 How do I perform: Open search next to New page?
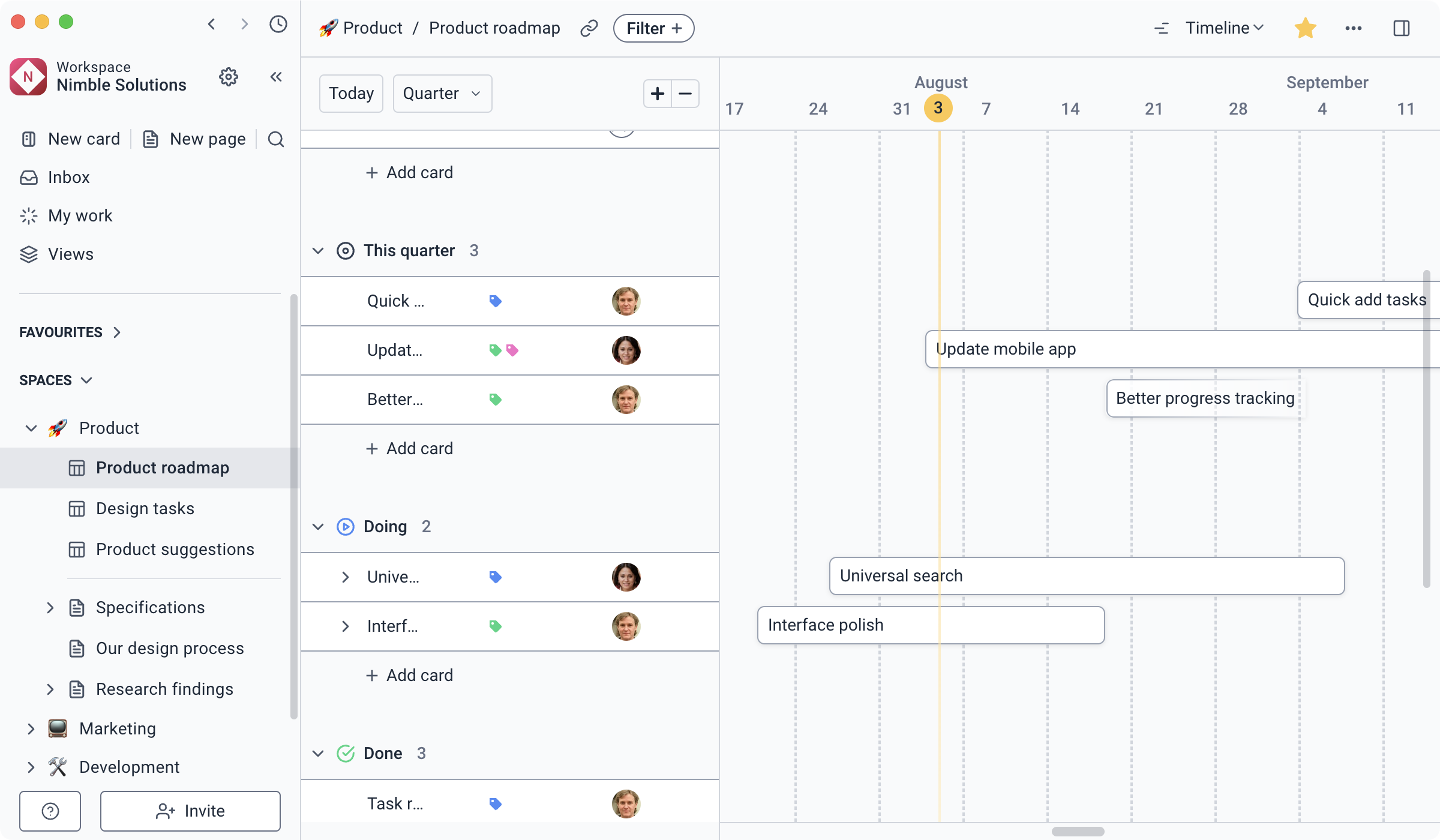pos(275,139)
